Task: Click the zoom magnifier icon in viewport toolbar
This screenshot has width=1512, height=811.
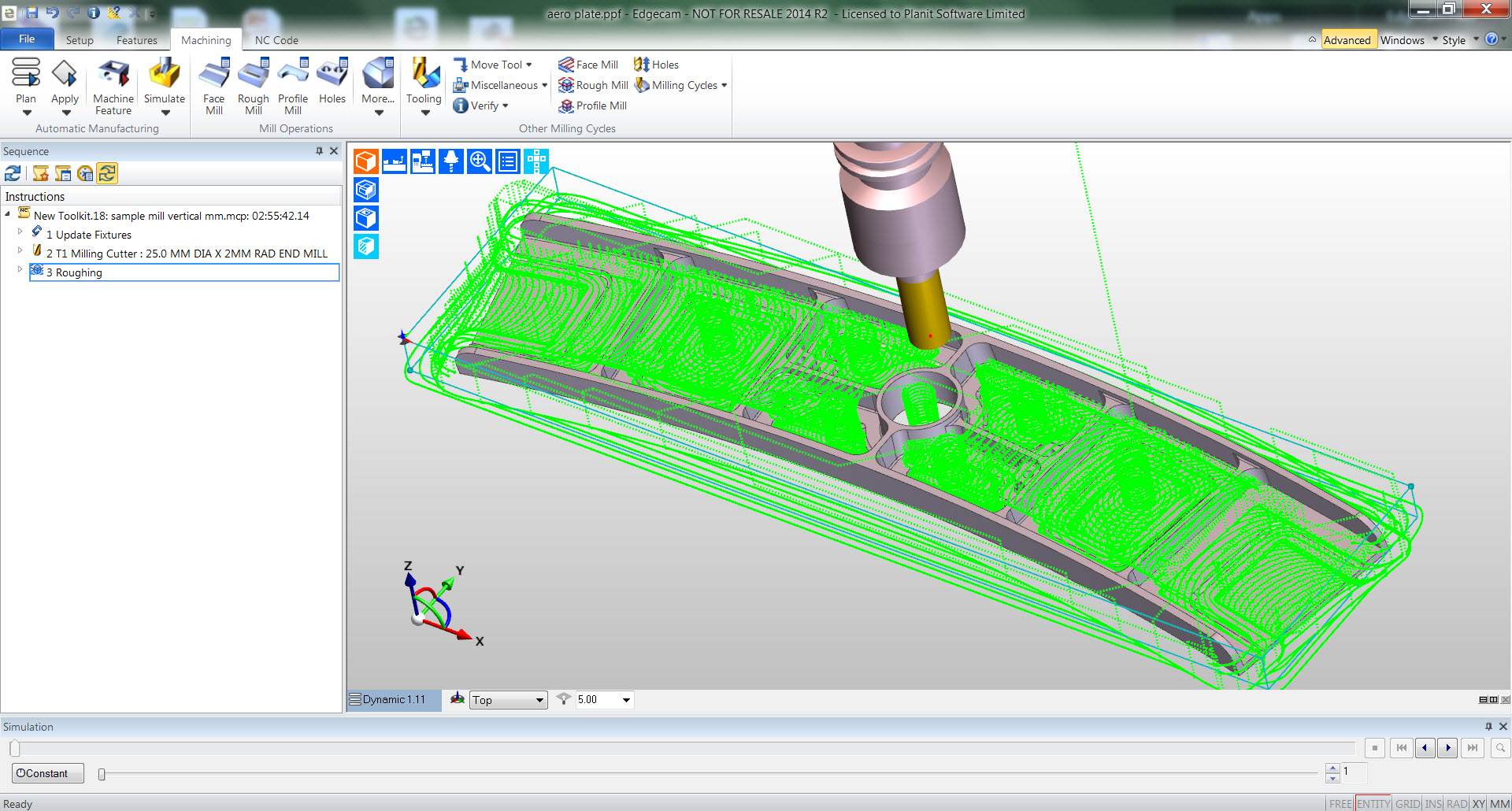Action: (x=480, y=161)
